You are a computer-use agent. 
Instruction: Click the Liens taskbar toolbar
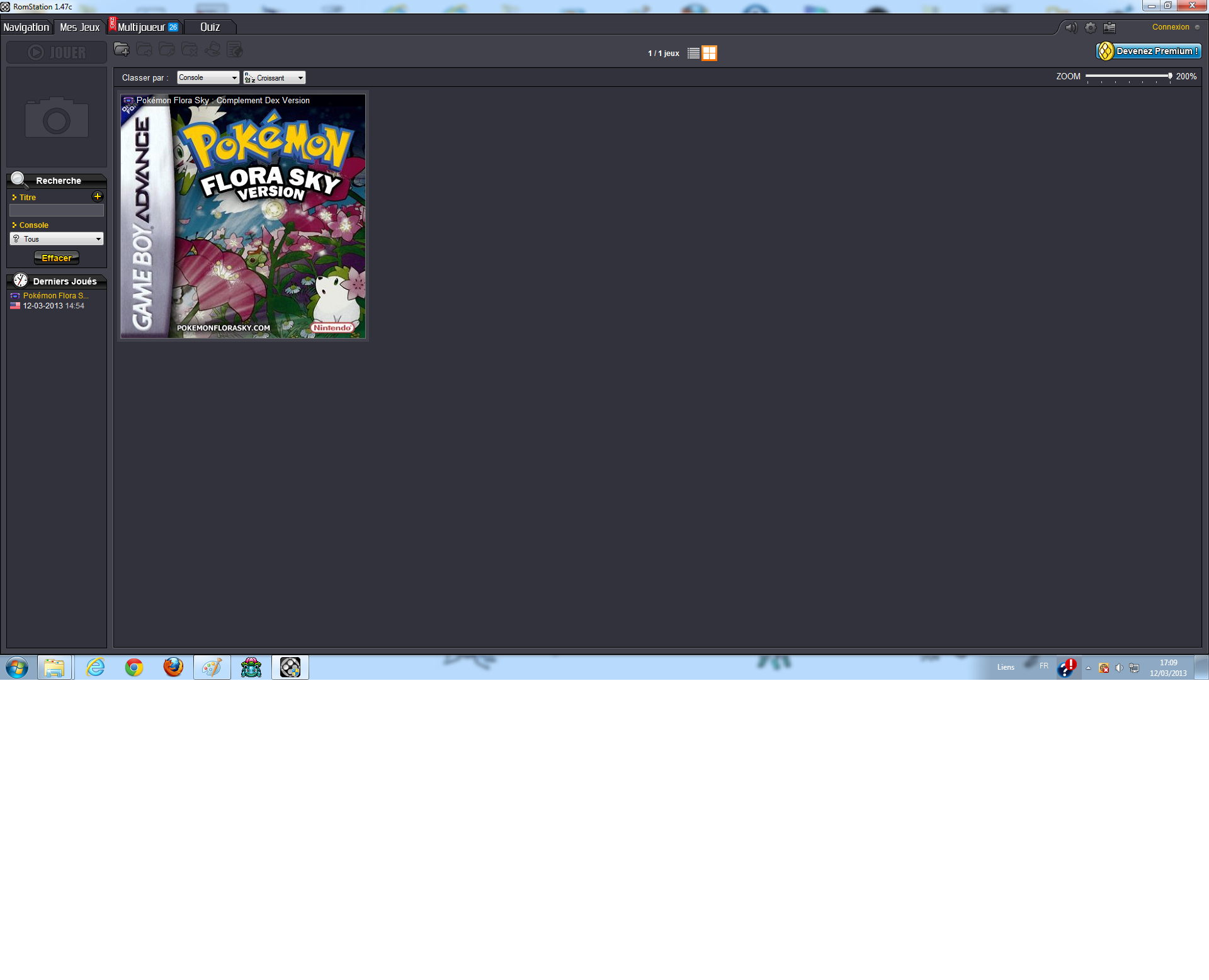(1006, 667)
